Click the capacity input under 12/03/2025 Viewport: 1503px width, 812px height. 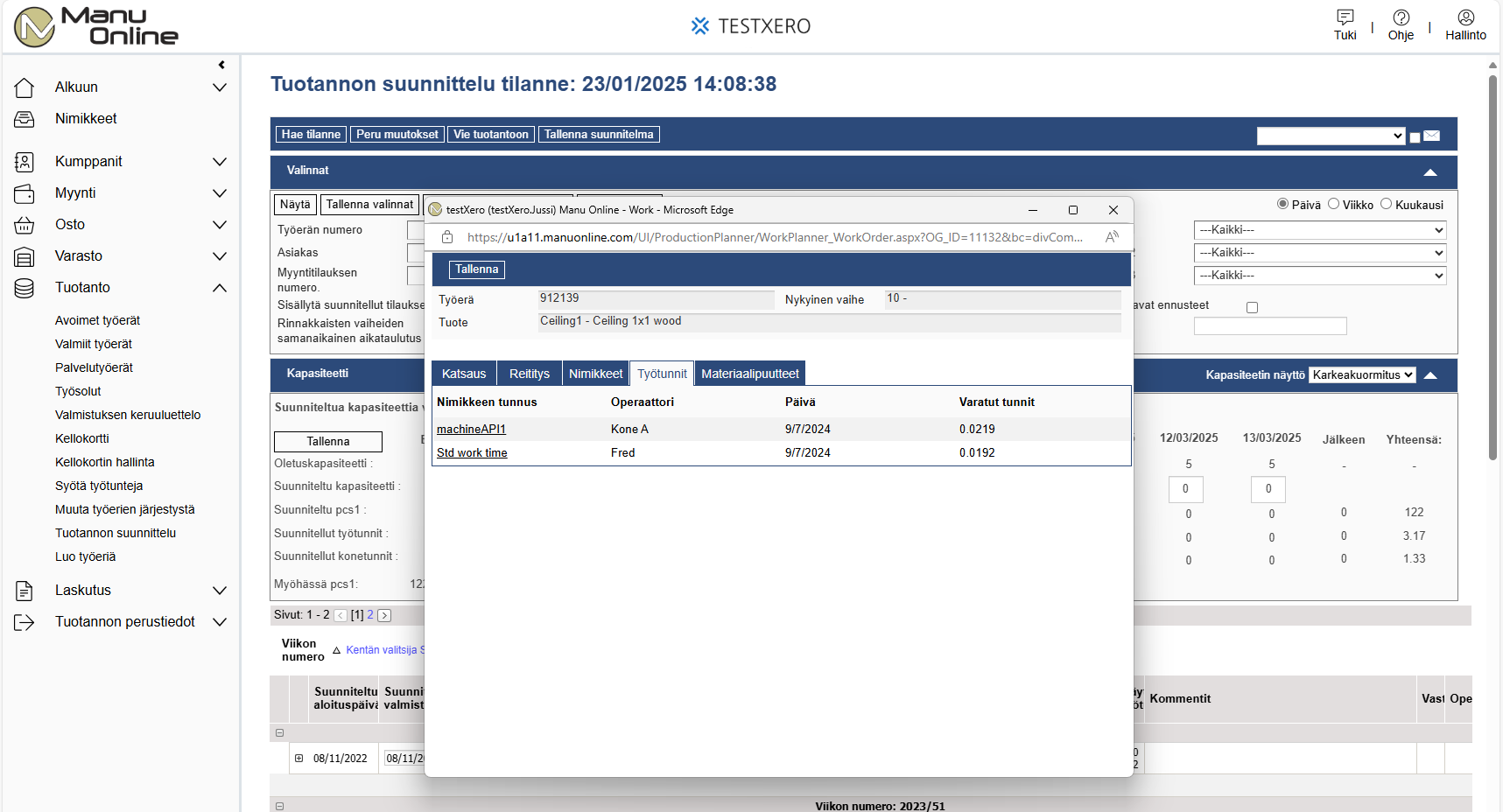coord(1186,489)
